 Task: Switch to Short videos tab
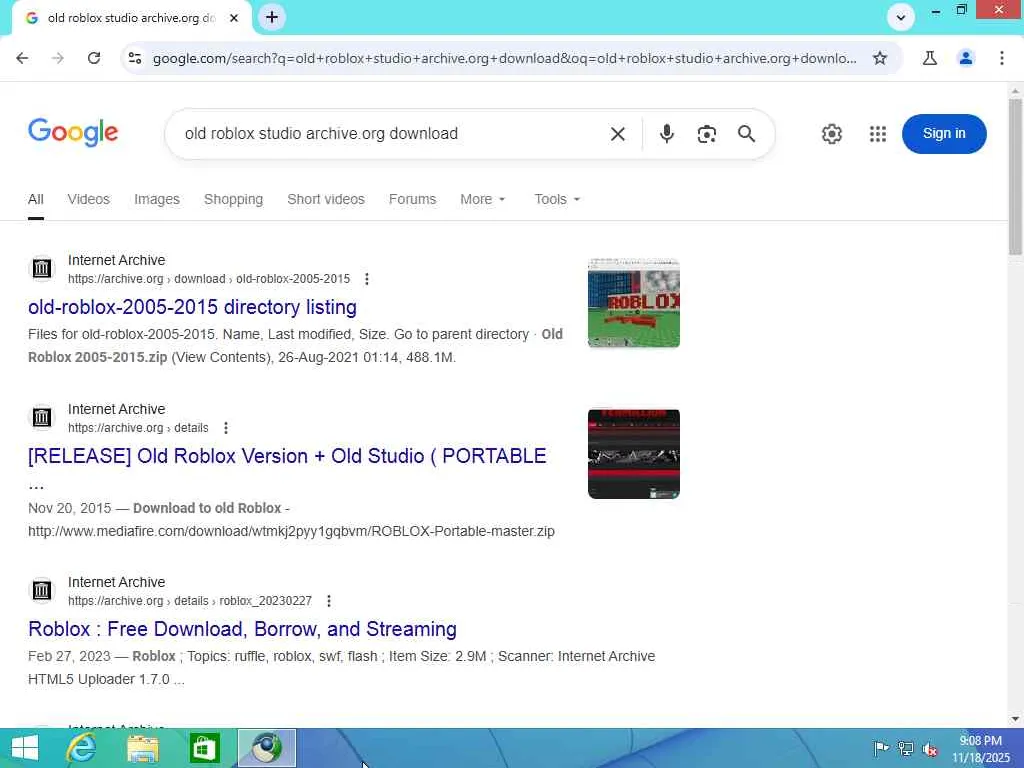[x=326, y=199]
